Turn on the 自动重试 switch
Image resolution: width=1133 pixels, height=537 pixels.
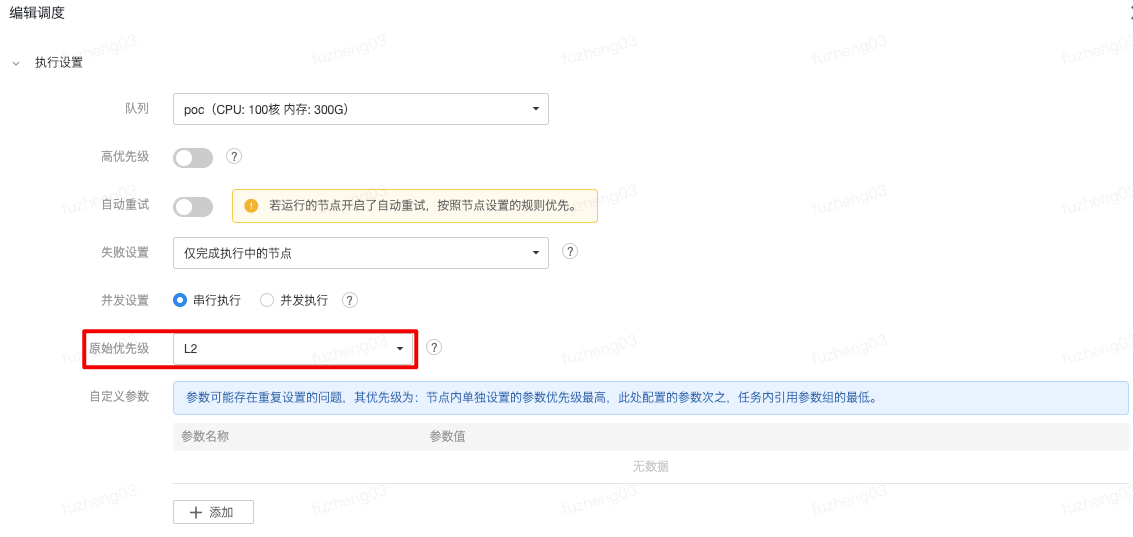click(193, 207)
